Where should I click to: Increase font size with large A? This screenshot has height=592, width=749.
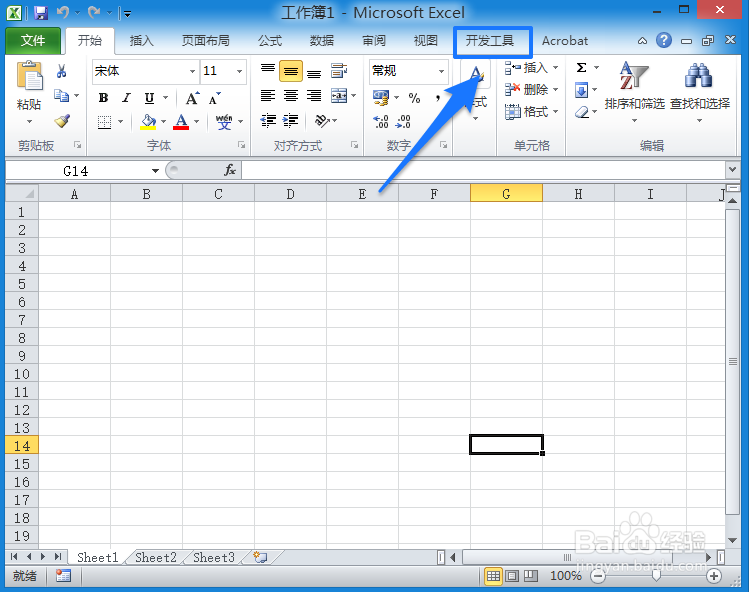coord(192,98)
